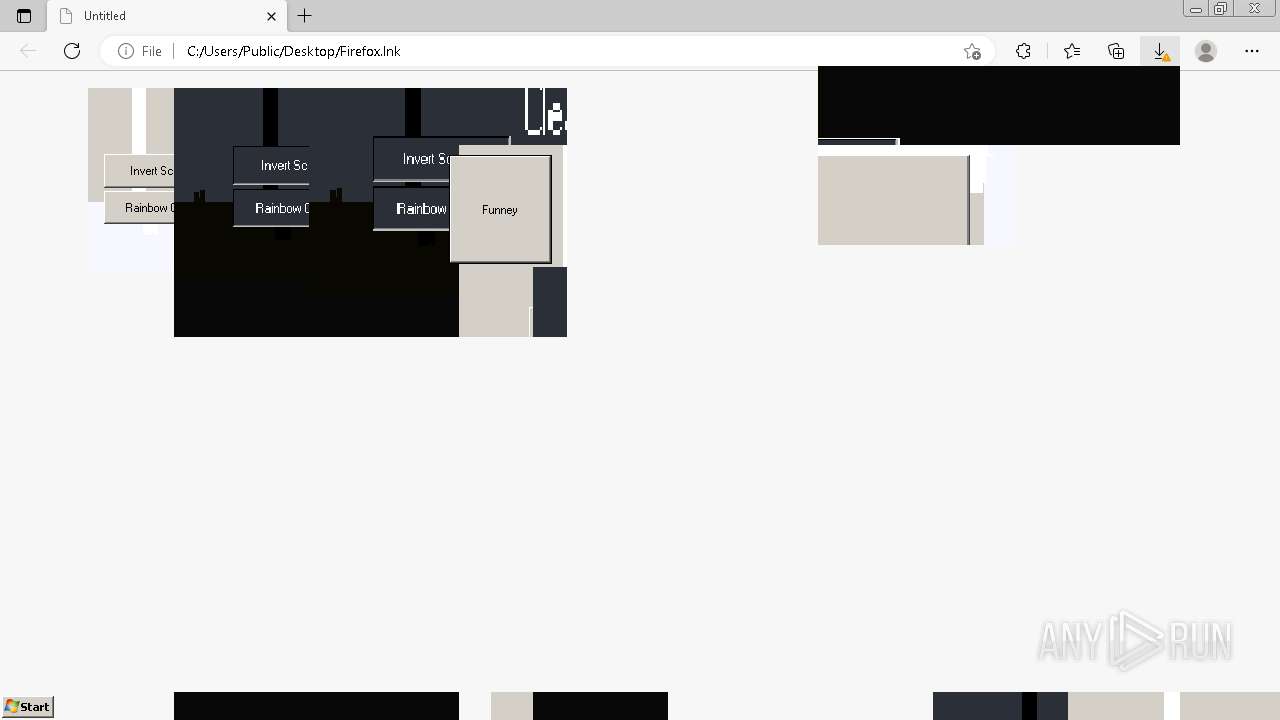The image size is (1280, 720).
Task: Open the tab actions menu icon
Action: [x=24, y=16]
